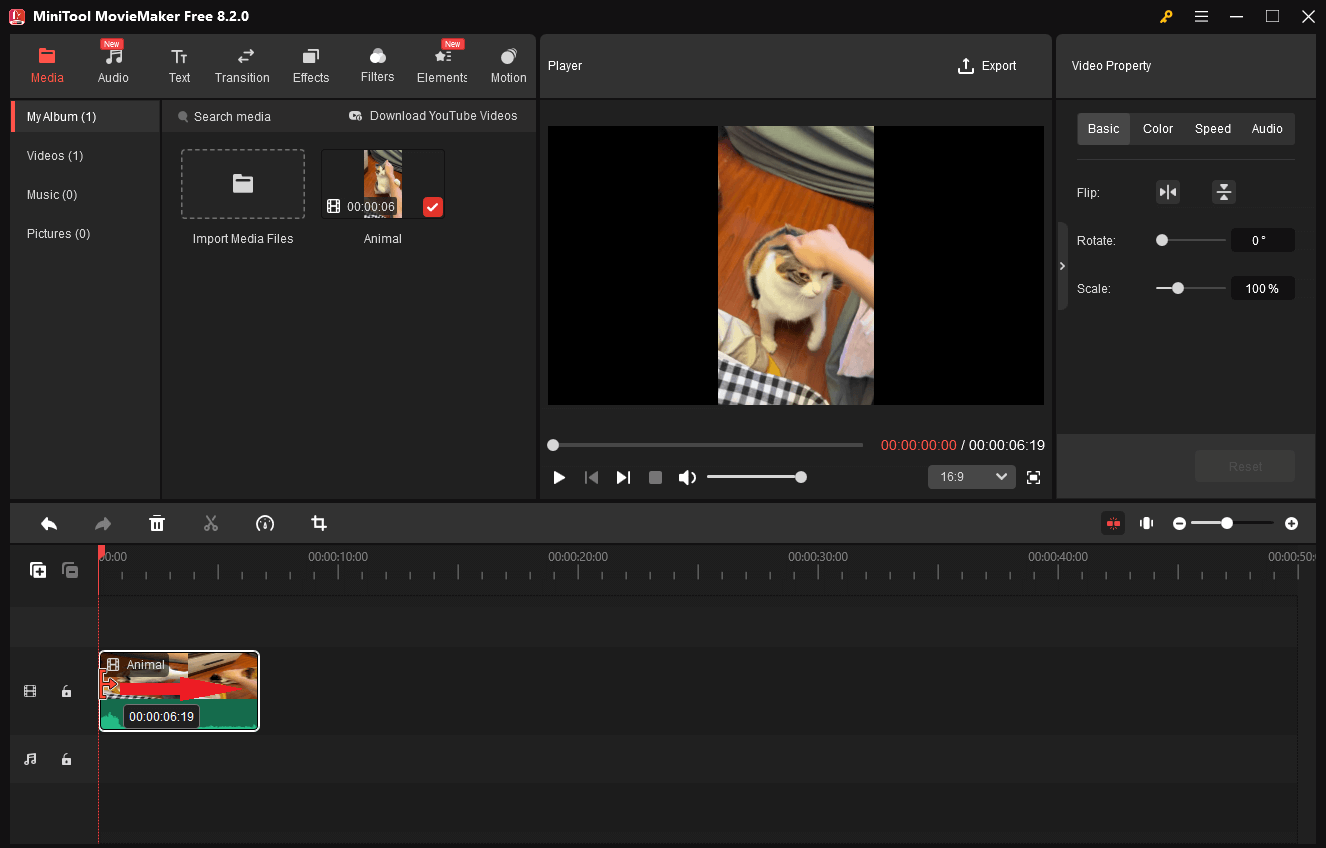The height and width of the screenshot is (848, 1326).
Task: Undo the last action
Action: pyautogui.click(x=49, y=523)
